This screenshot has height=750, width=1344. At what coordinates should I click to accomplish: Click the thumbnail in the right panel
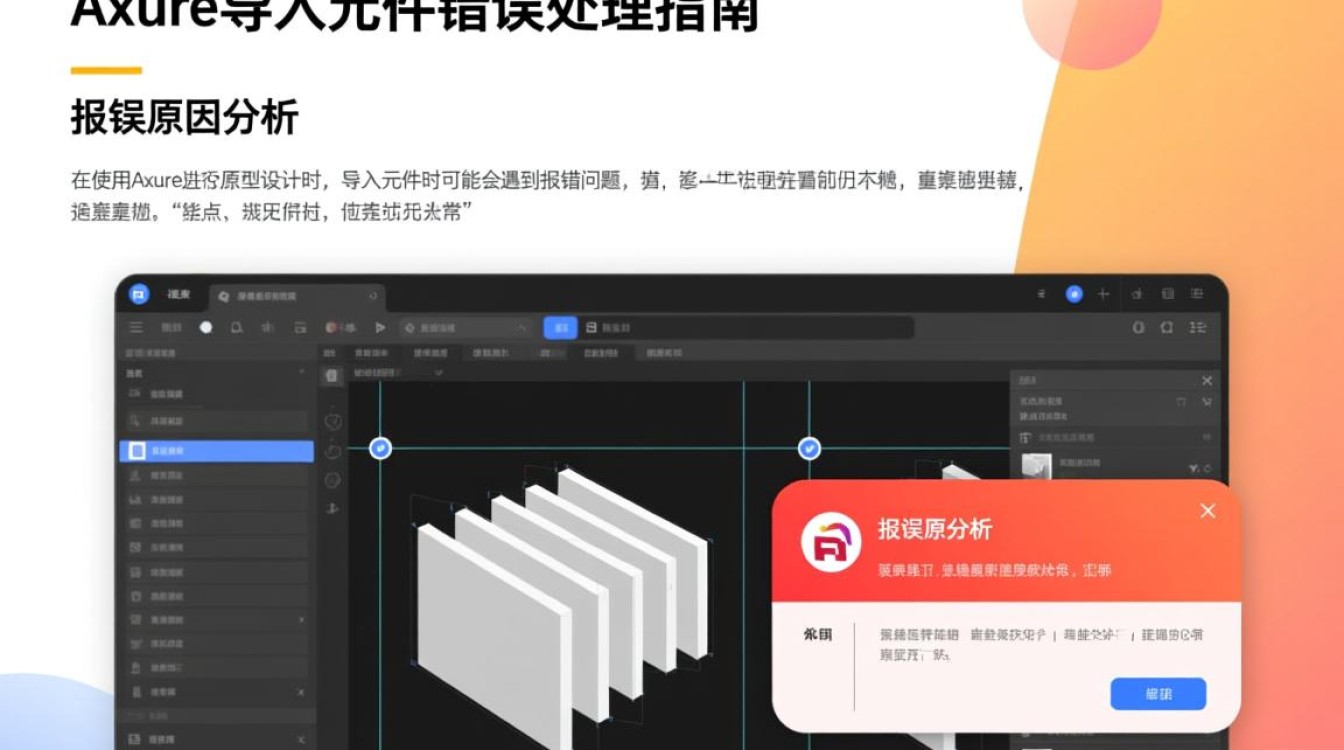coord(1036,465)
